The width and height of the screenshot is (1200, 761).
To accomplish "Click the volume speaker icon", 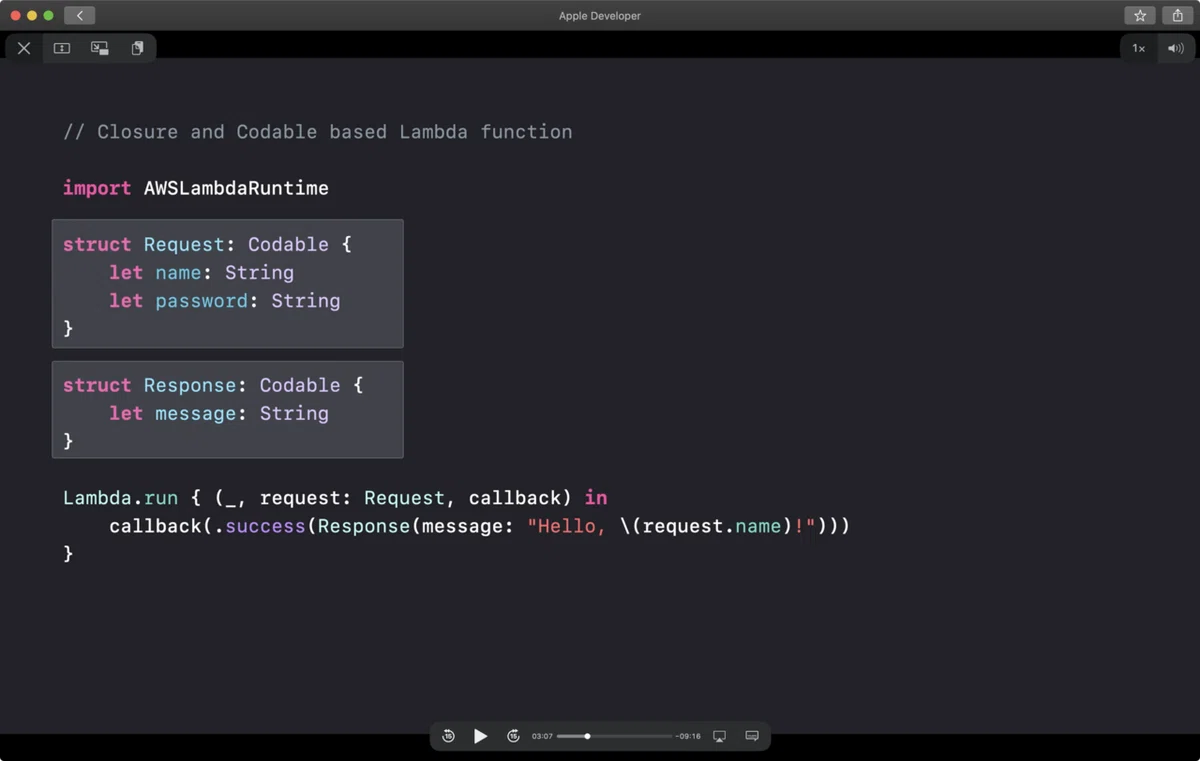I will [1176, 48].
